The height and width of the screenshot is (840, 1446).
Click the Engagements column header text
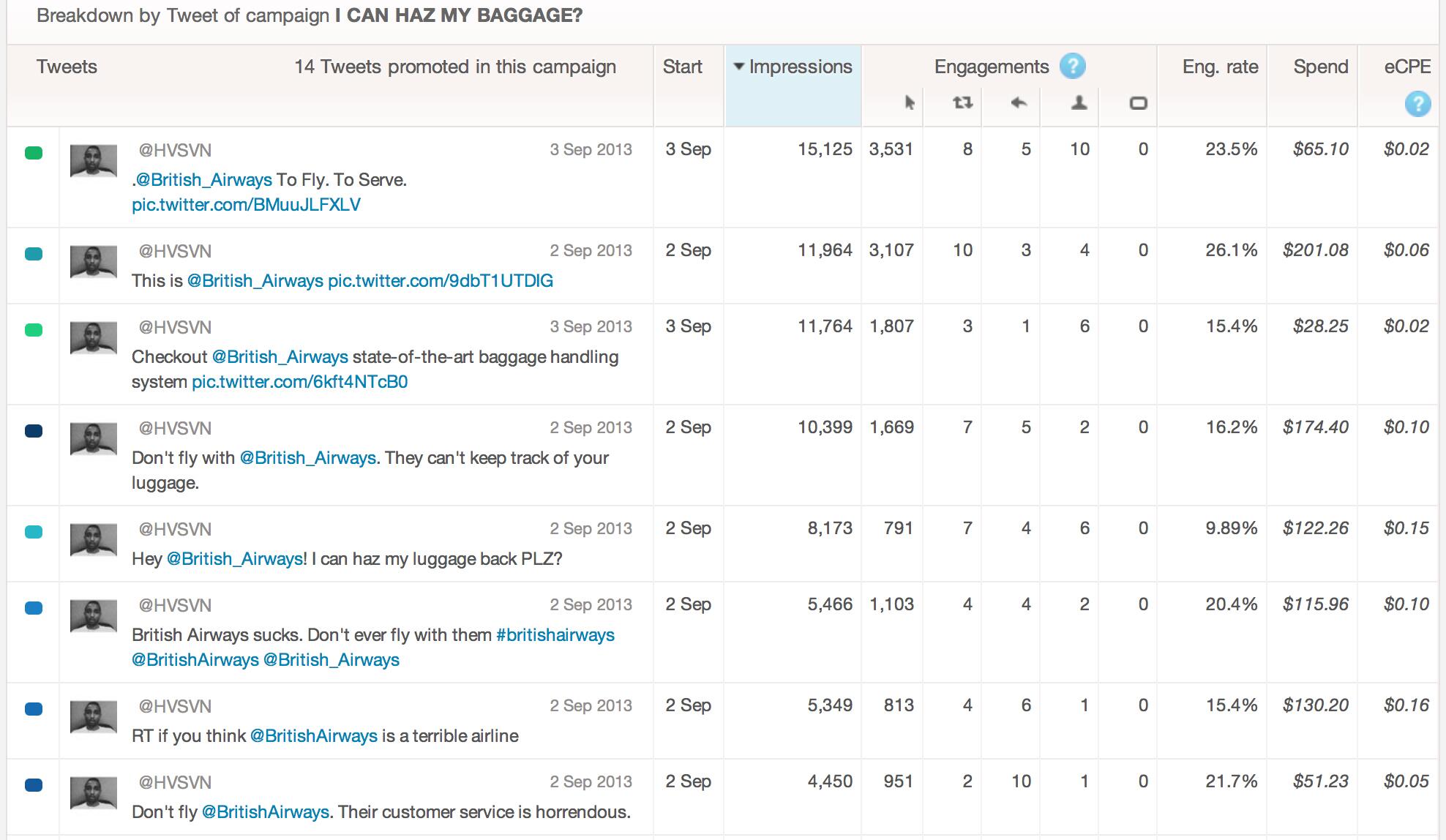(992, 67)
